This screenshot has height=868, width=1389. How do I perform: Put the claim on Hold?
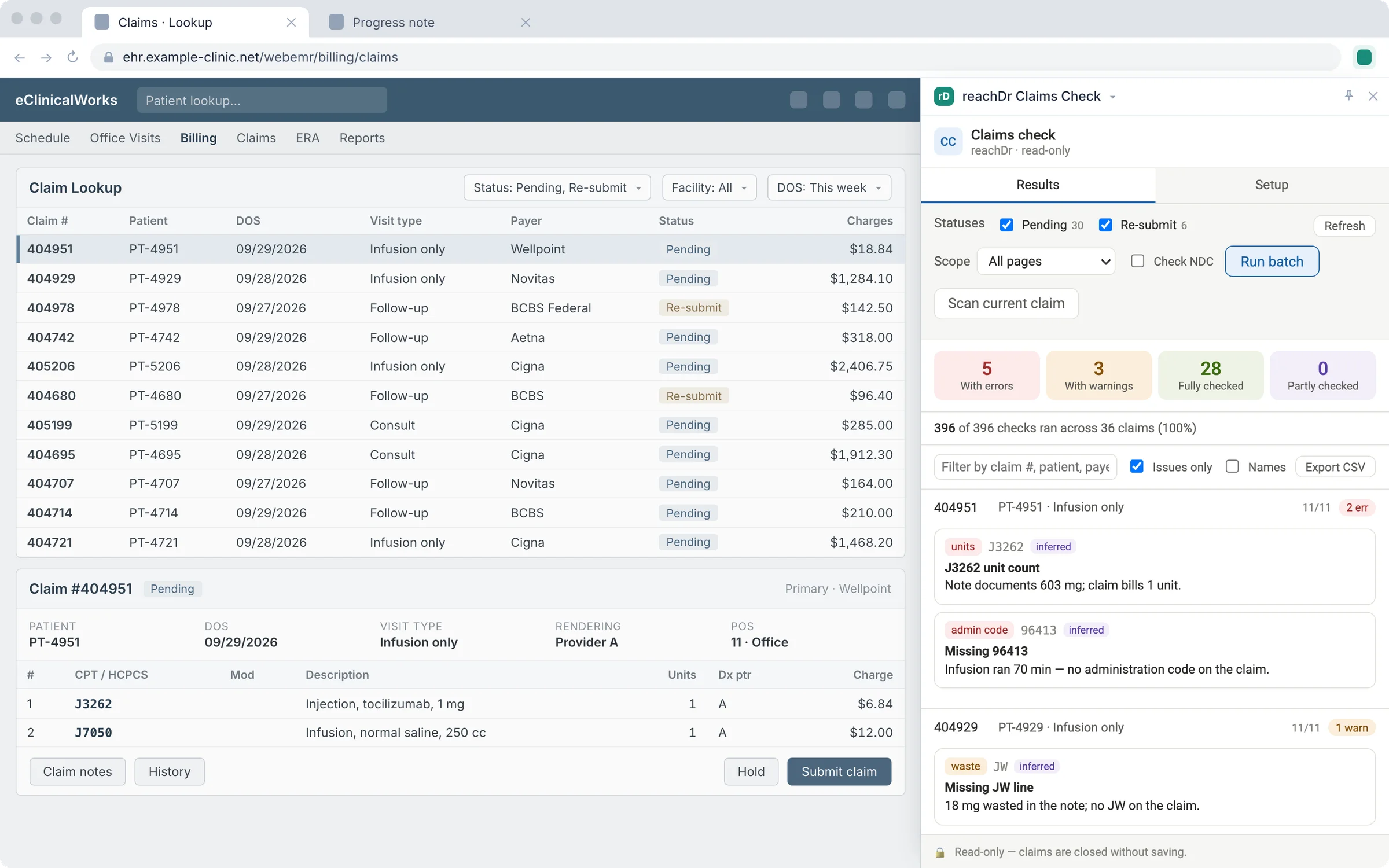tap(751, 771)
